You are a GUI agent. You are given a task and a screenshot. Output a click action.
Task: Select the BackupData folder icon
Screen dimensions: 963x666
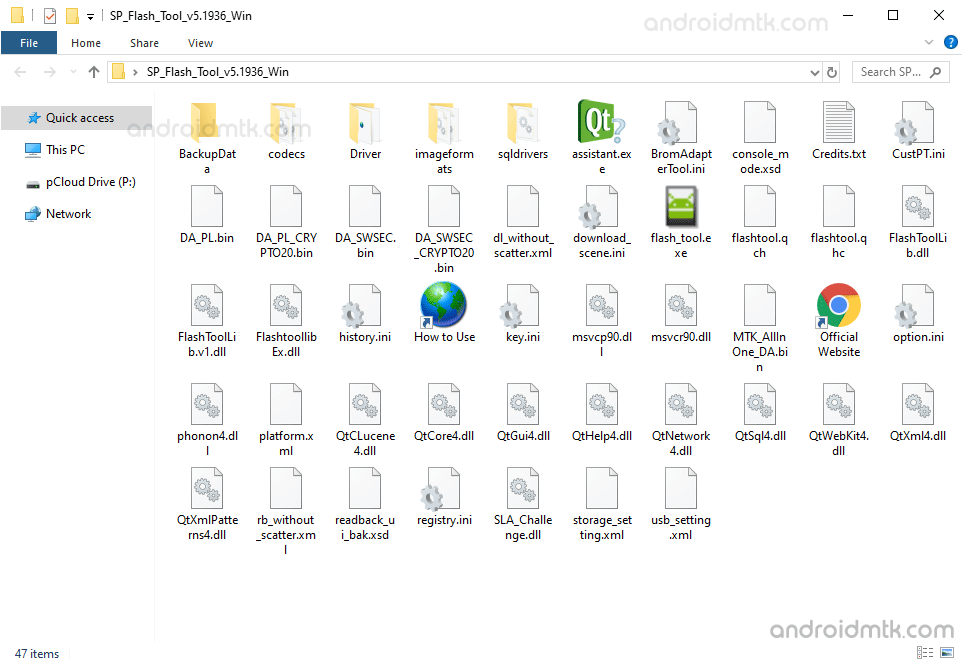click(x=204, y=123)
